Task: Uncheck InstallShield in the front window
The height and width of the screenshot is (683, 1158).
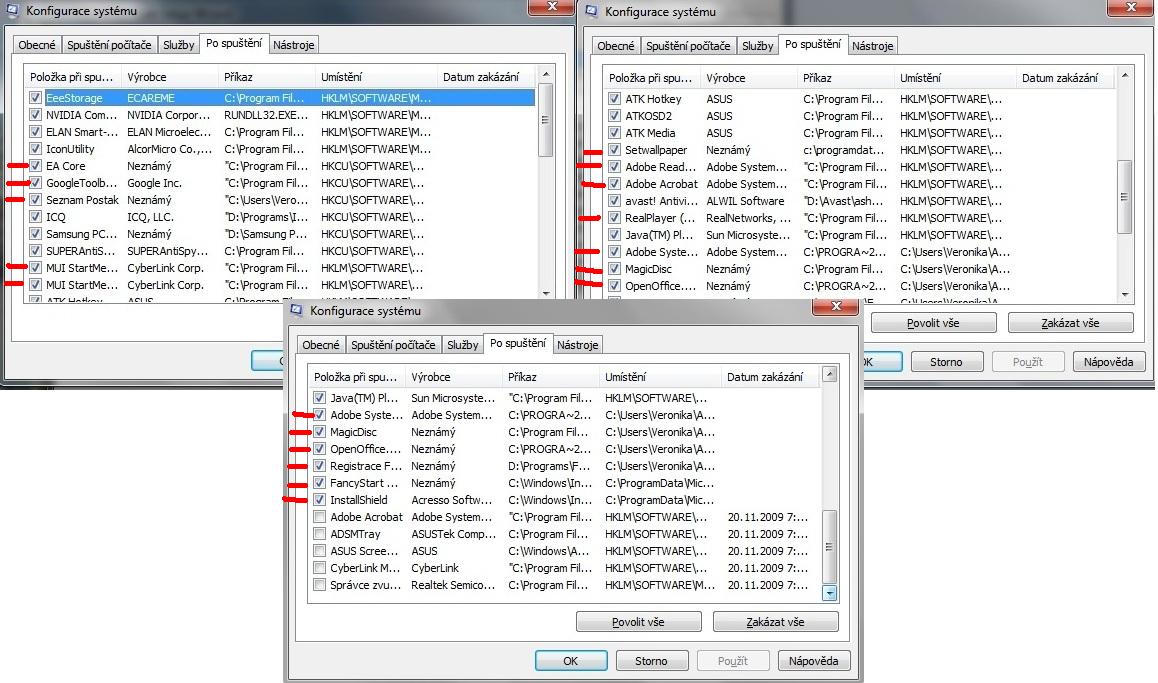Action: pos(319,499)
